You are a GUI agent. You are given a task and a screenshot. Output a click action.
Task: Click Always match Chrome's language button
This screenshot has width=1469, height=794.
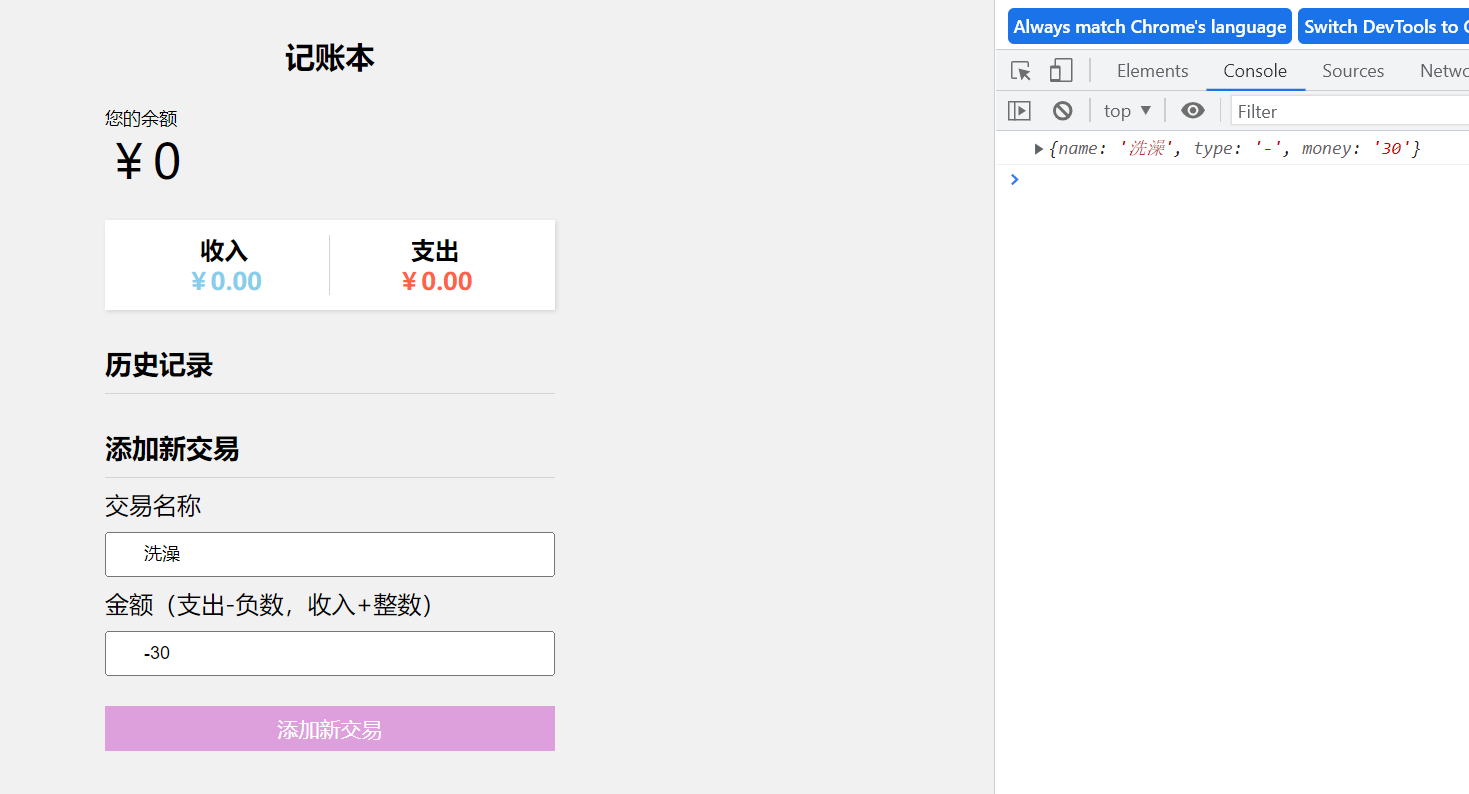[x=1150, y=27]
